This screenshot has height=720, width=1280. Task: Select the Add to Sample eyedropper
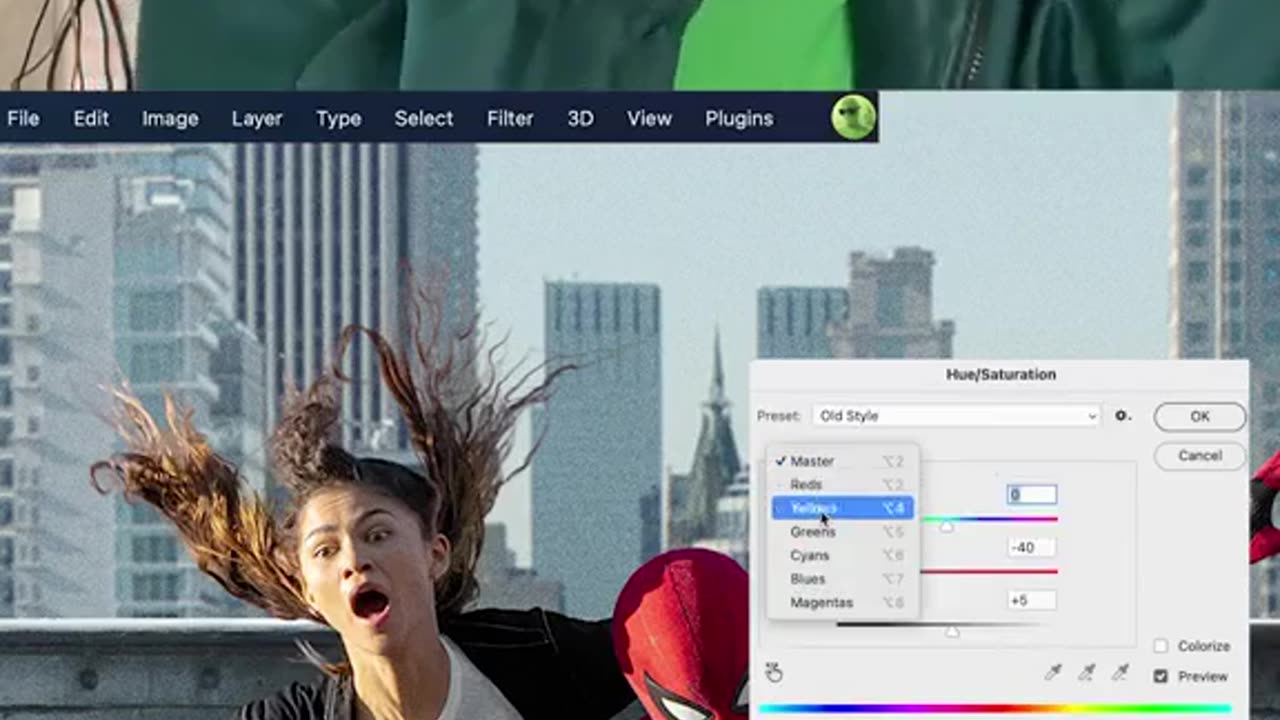pyautogui.click(x=1086, y=673)
